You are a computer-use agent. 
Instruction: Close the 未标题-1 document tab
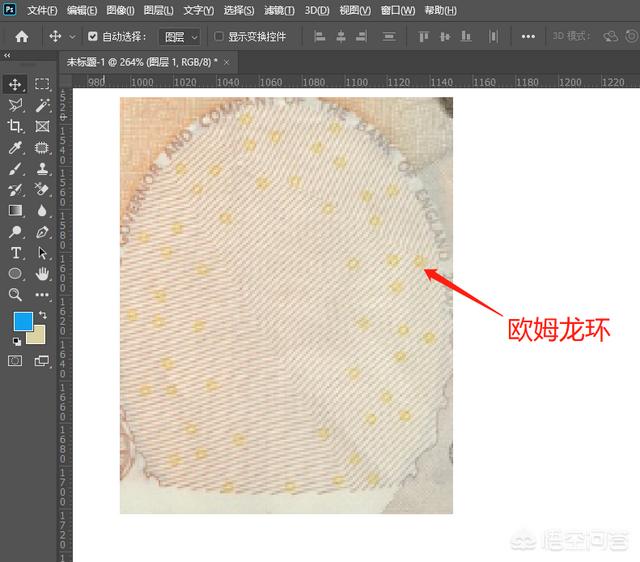[x=227, y=62]
